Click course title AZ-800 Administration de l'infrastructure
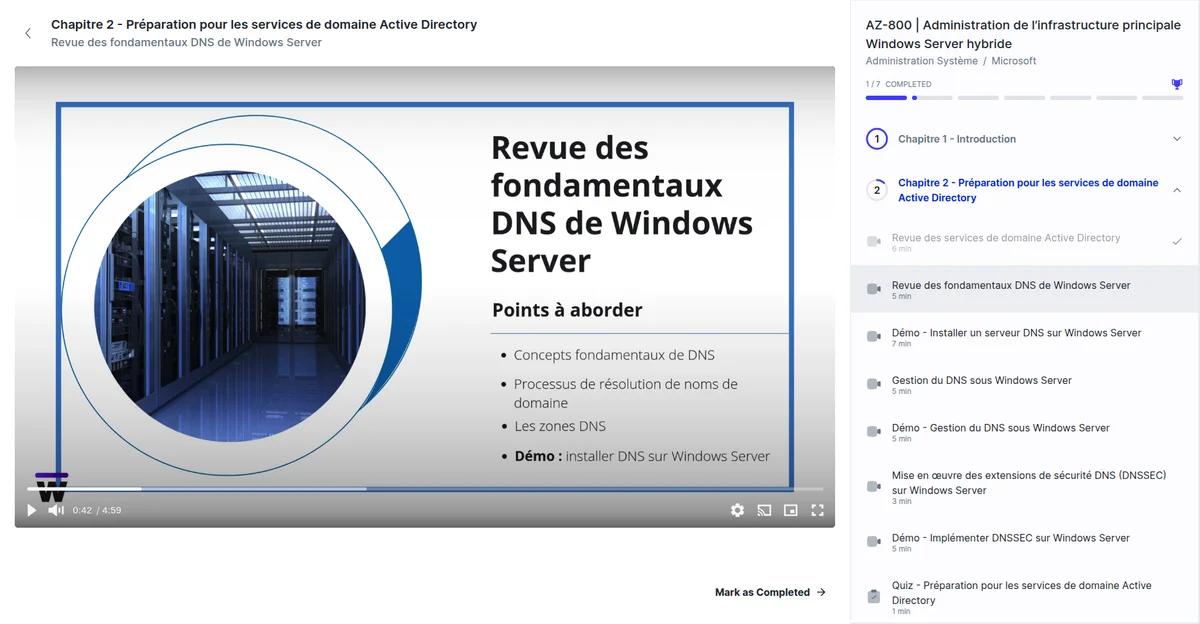Image resolution: width=1200 pixels, height=624 pixels. tap(1023, 34)
